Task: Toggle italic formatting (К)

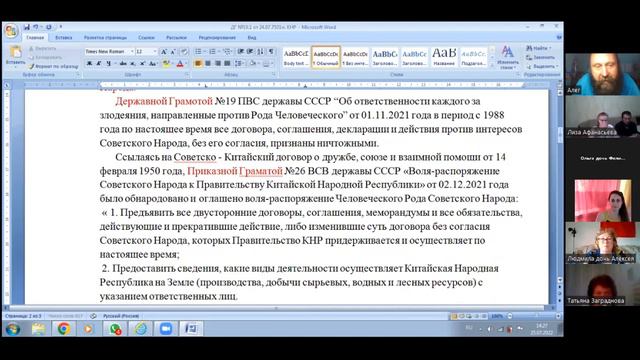Action: tap(98, 63)
